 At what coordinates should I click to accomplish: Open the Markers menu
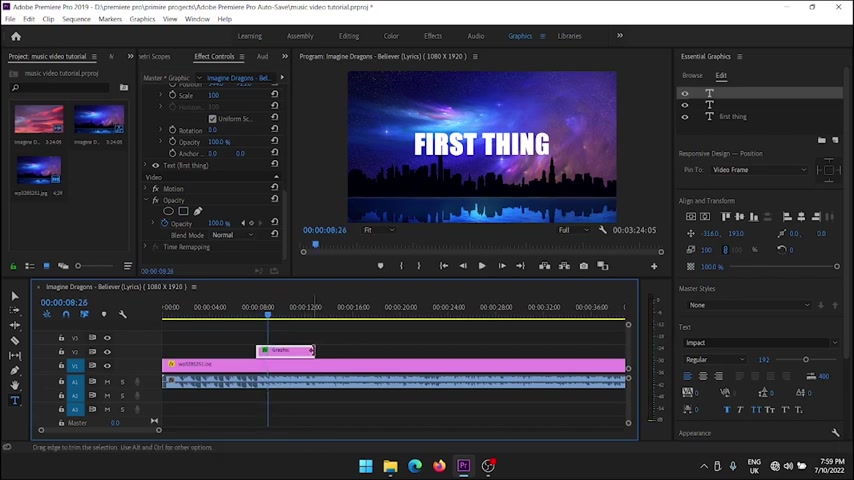pos(110,19)
